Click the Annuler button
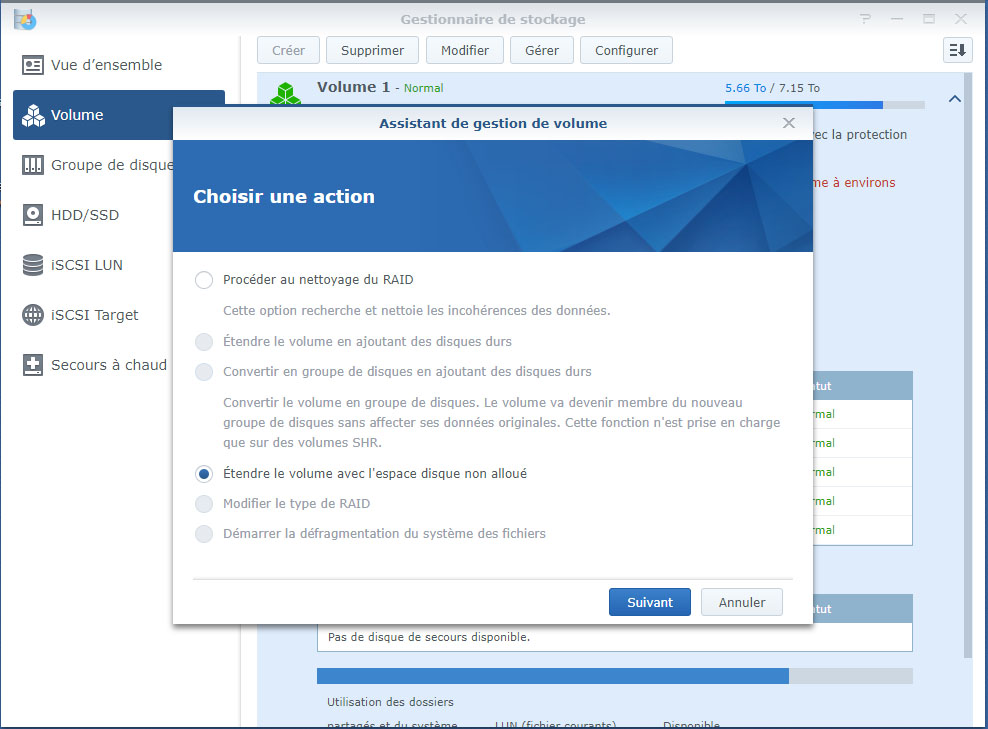 pos(742,602)
